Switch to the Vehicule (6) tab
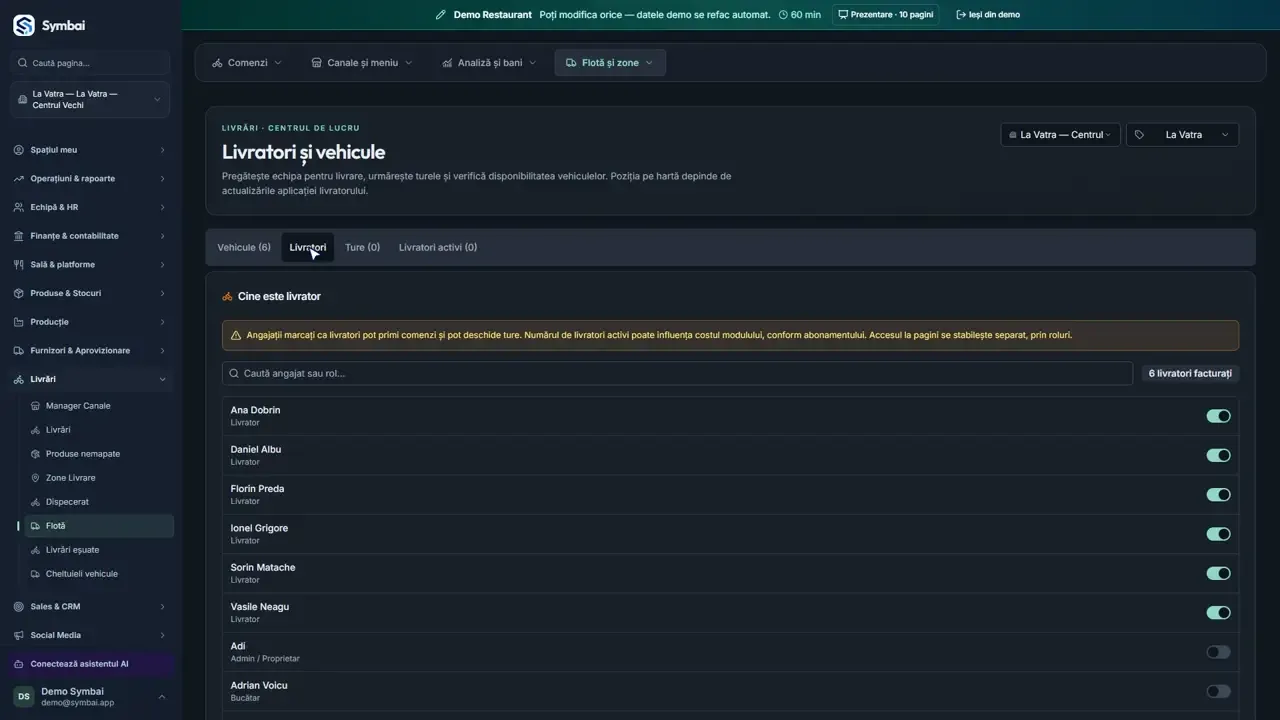Viewport: 1280px width, 720px height. (244, 247)
